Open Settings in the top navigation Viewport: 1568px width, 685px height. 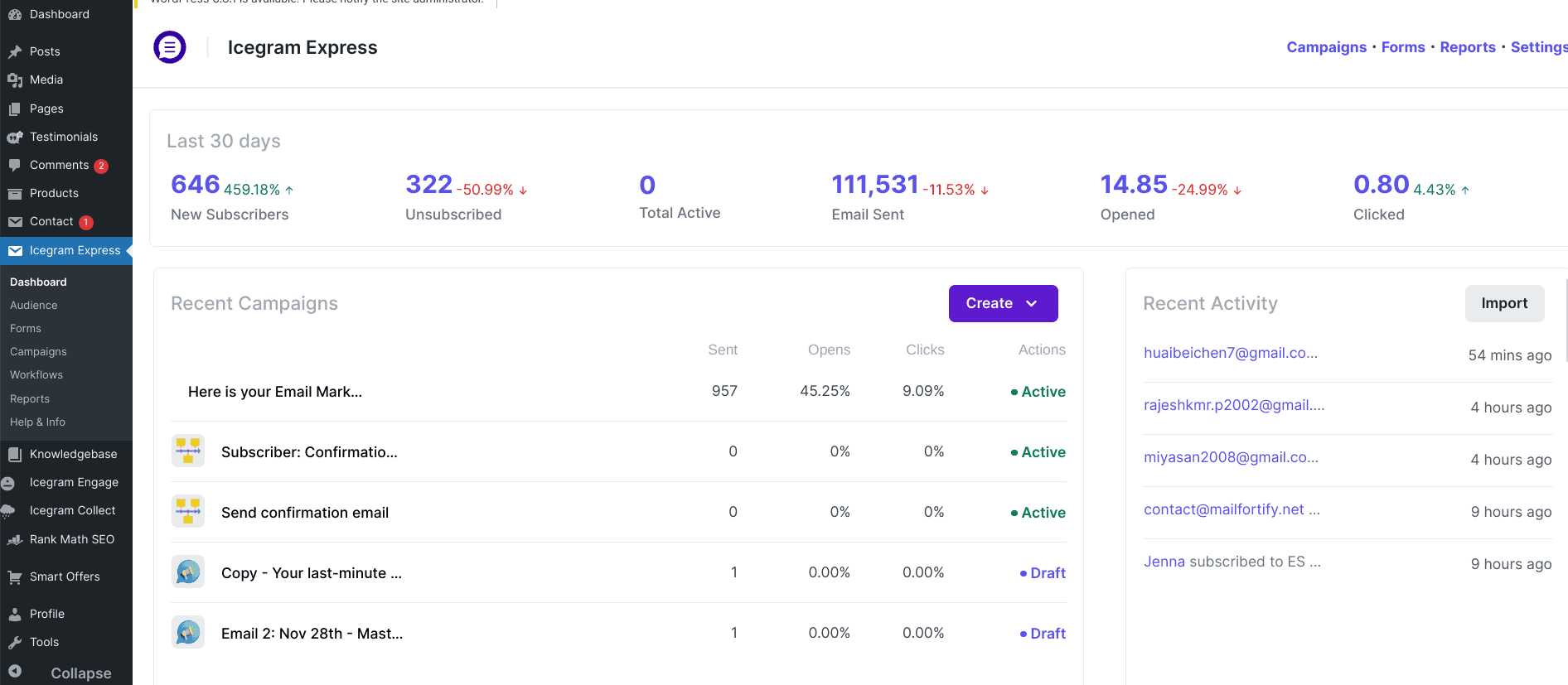click(x=1539, y=47)
